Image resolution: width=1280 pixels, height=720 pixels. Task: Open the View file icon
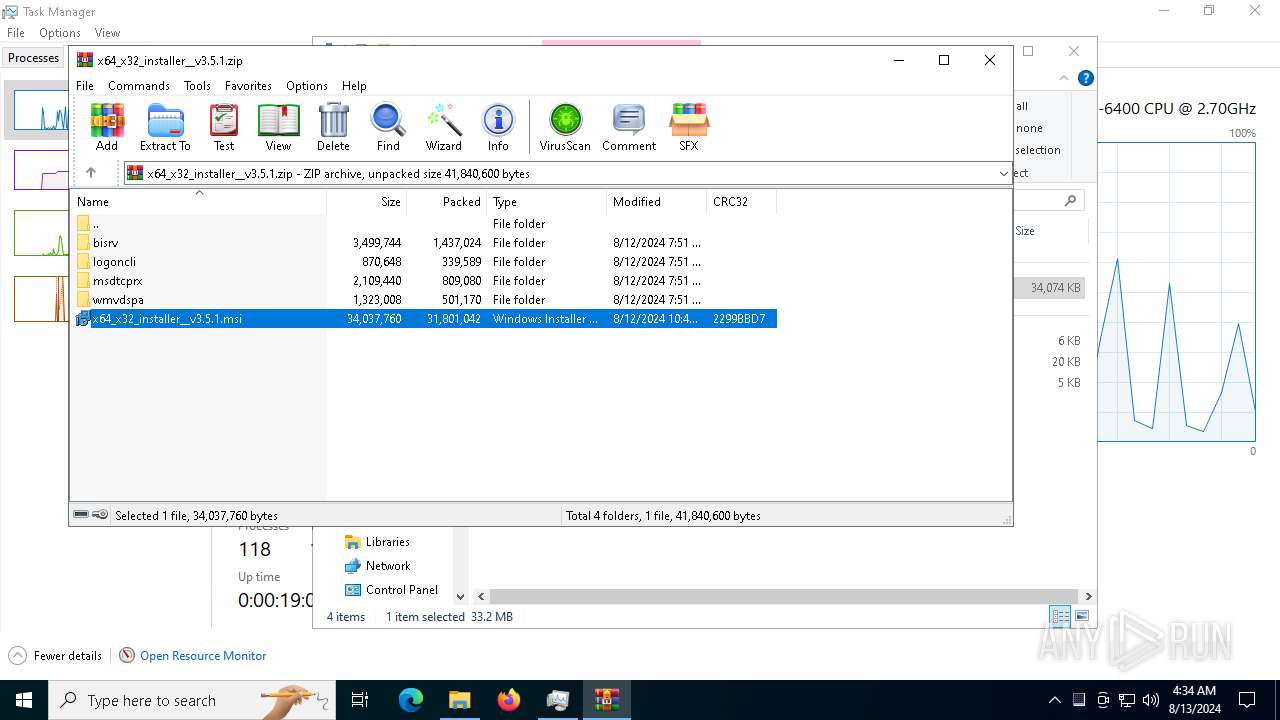click(x=278, y=127)
